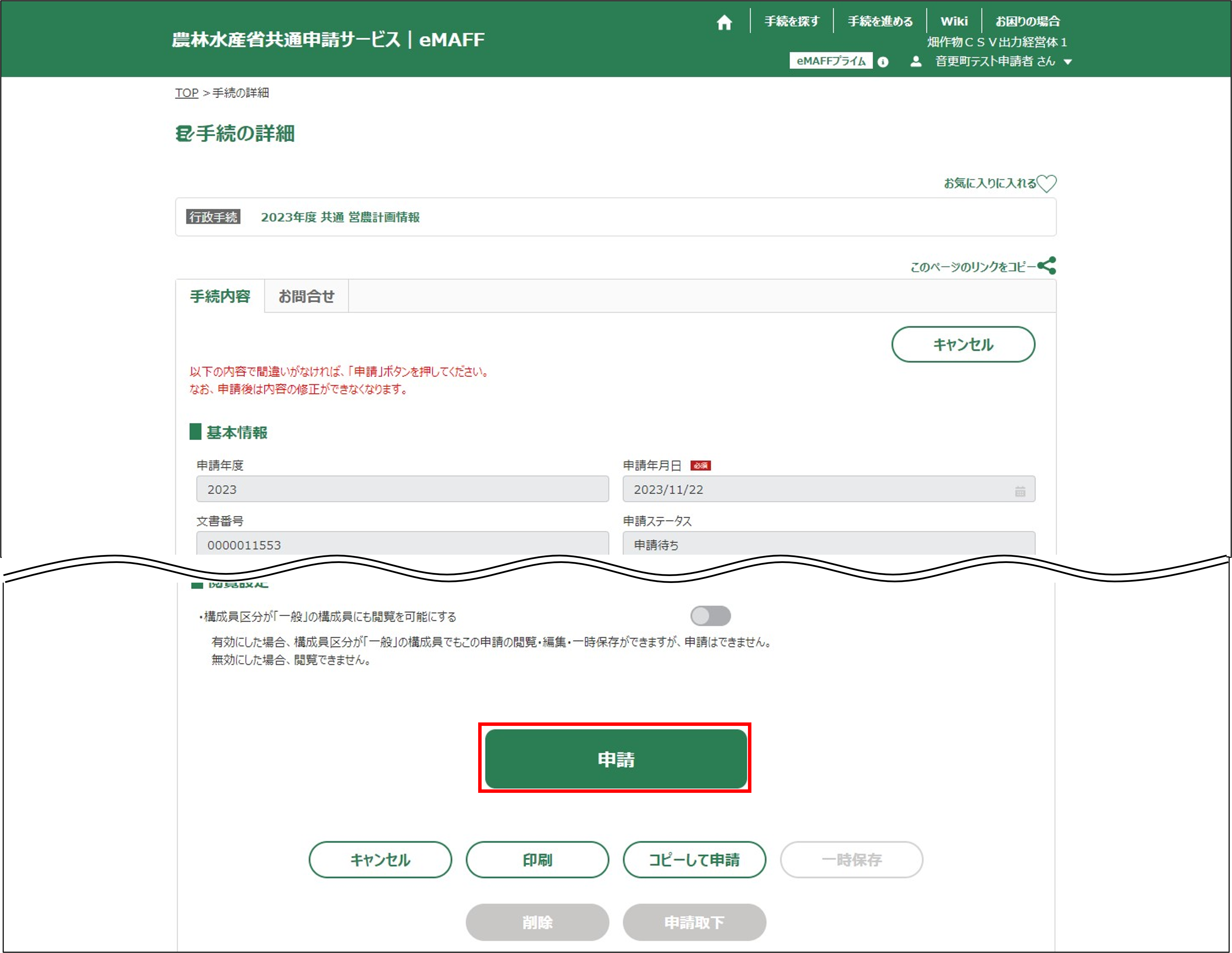Select the 手続内容 tab
The image size is (1232, 953).
tap(220, 296)
